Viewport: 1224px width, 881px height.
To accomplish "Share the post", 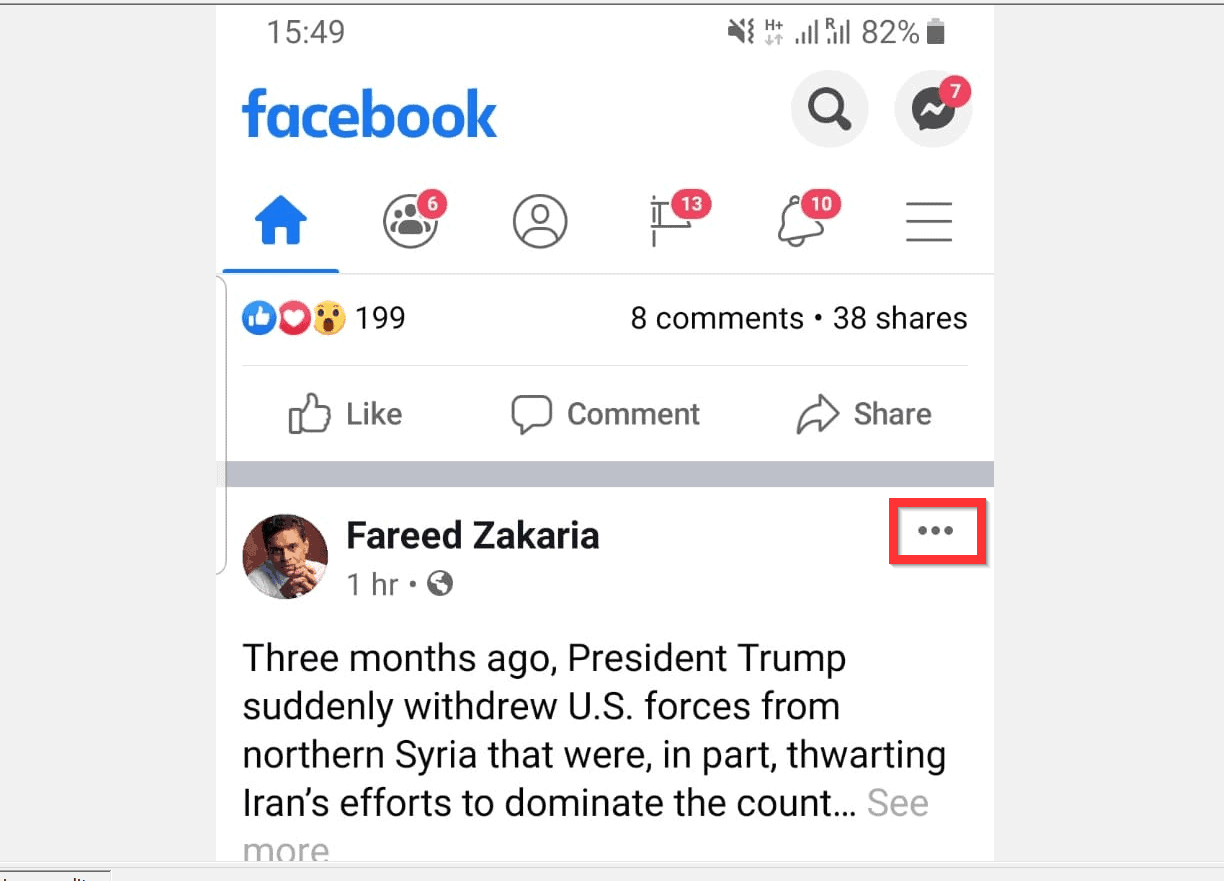I will pyautogui.click(x=864, y=414).
